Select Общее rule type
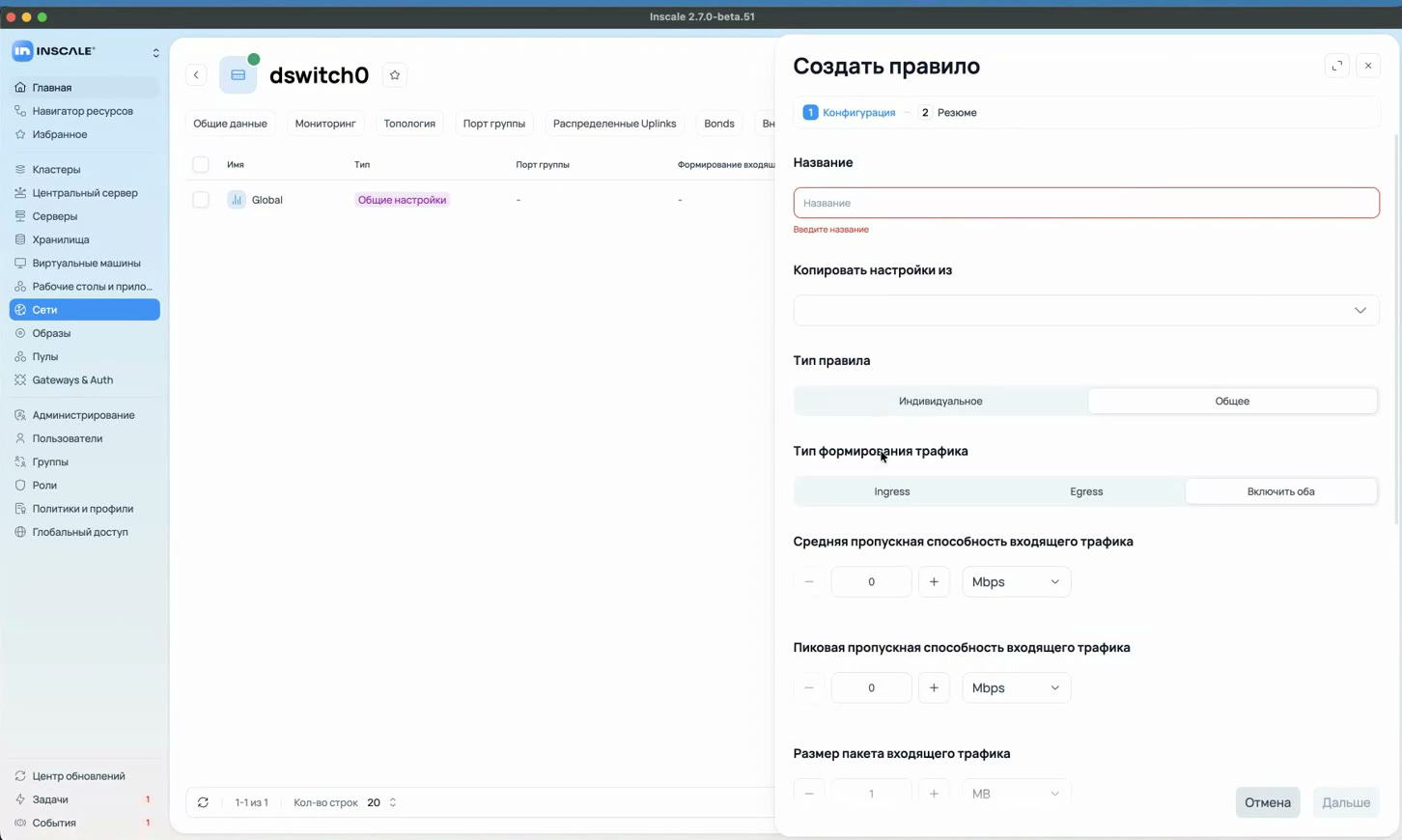The height and width of the screenshot is (840, 1402). (1232, 402)
